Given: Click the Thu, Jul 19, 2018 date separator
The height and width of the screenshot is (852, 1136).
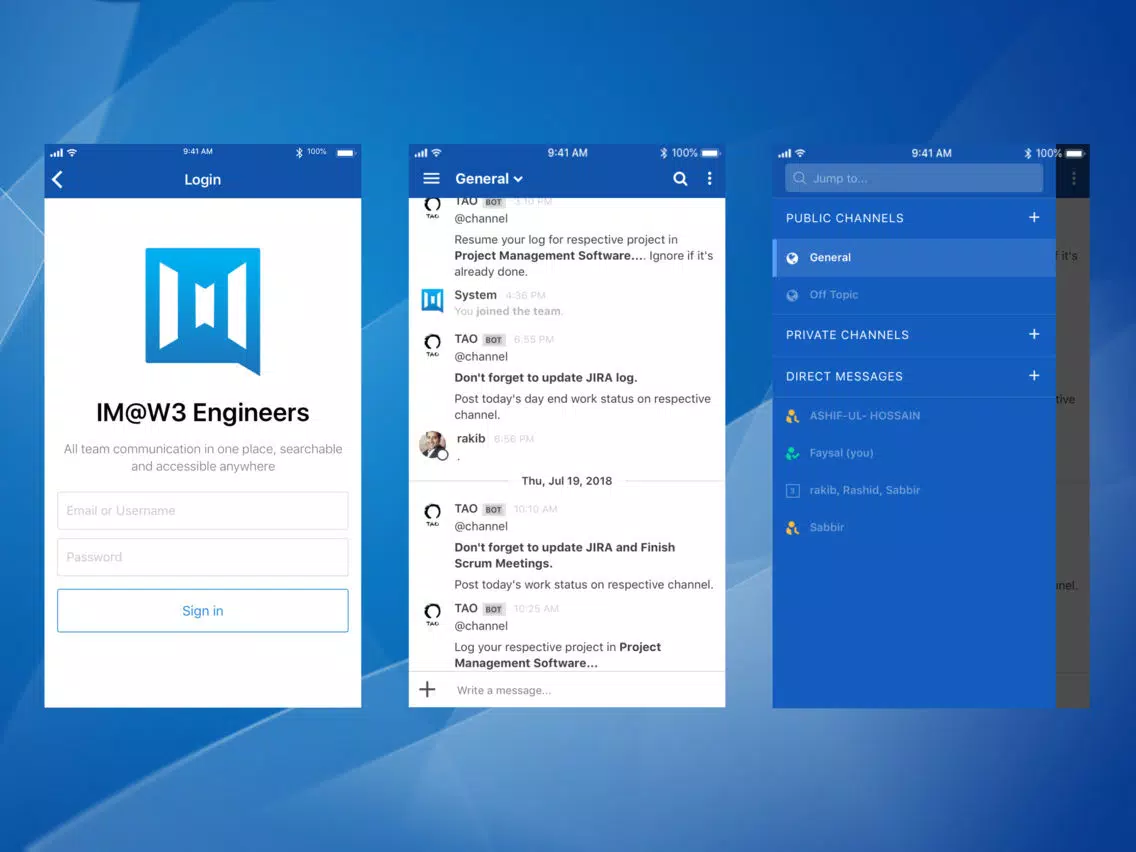Looking at the screenshot, I should (x=567, y=480).
